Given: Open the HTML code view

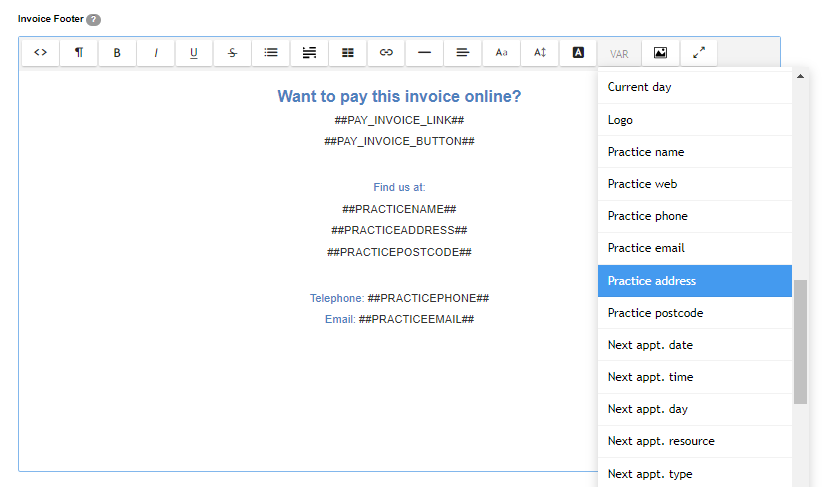Looking at the screenshot, I should coord(40,53).
